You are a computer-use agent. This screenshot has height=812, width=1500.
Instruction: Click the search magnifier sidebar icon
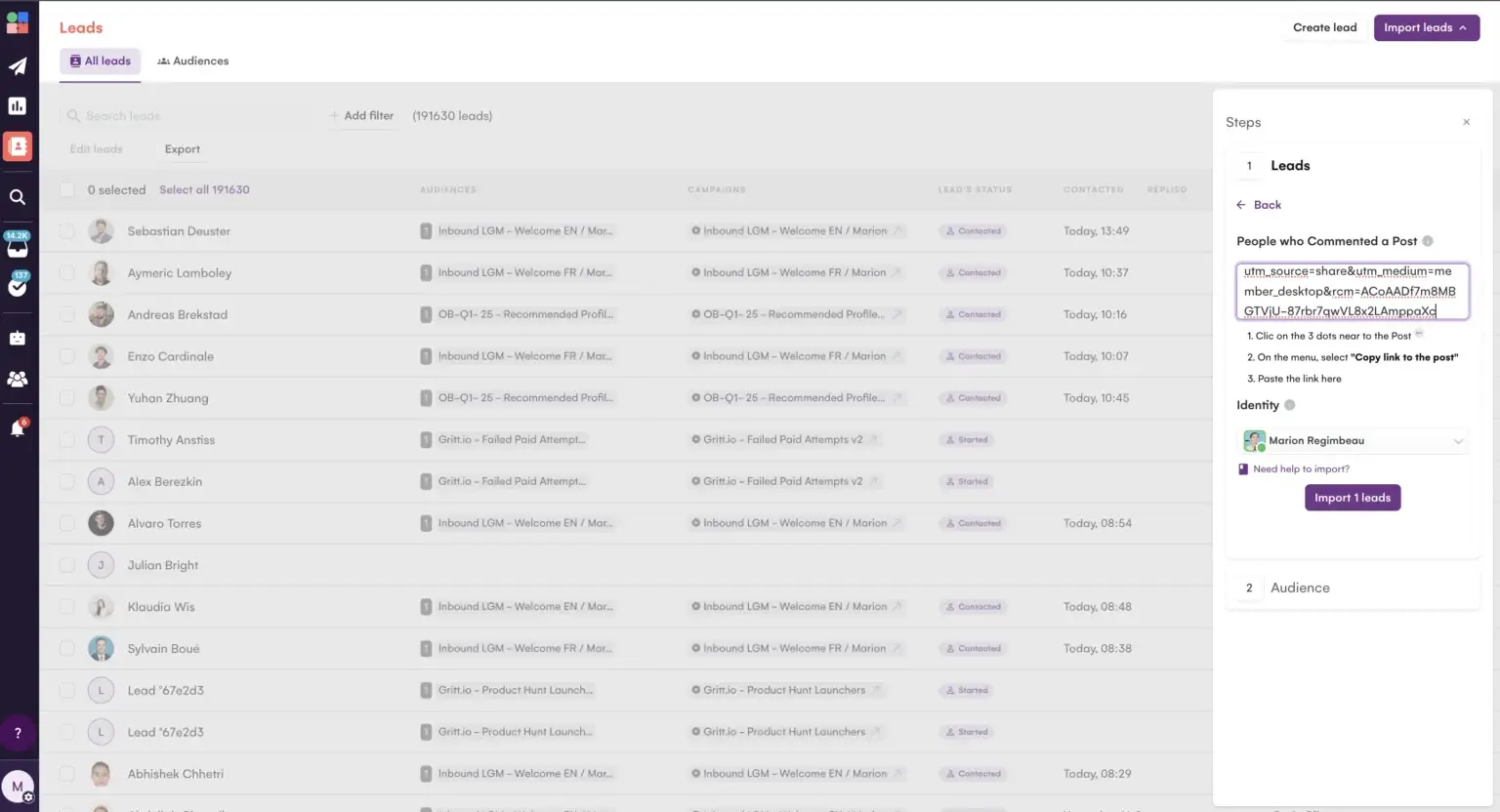pos(18,197)
